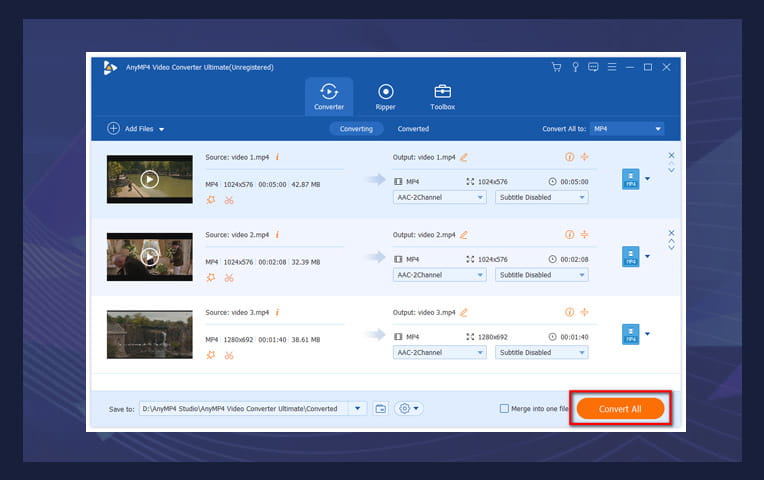This screenshot has width=764, height=480.
Task: Select the Converting tab
Action: point(356,129)
